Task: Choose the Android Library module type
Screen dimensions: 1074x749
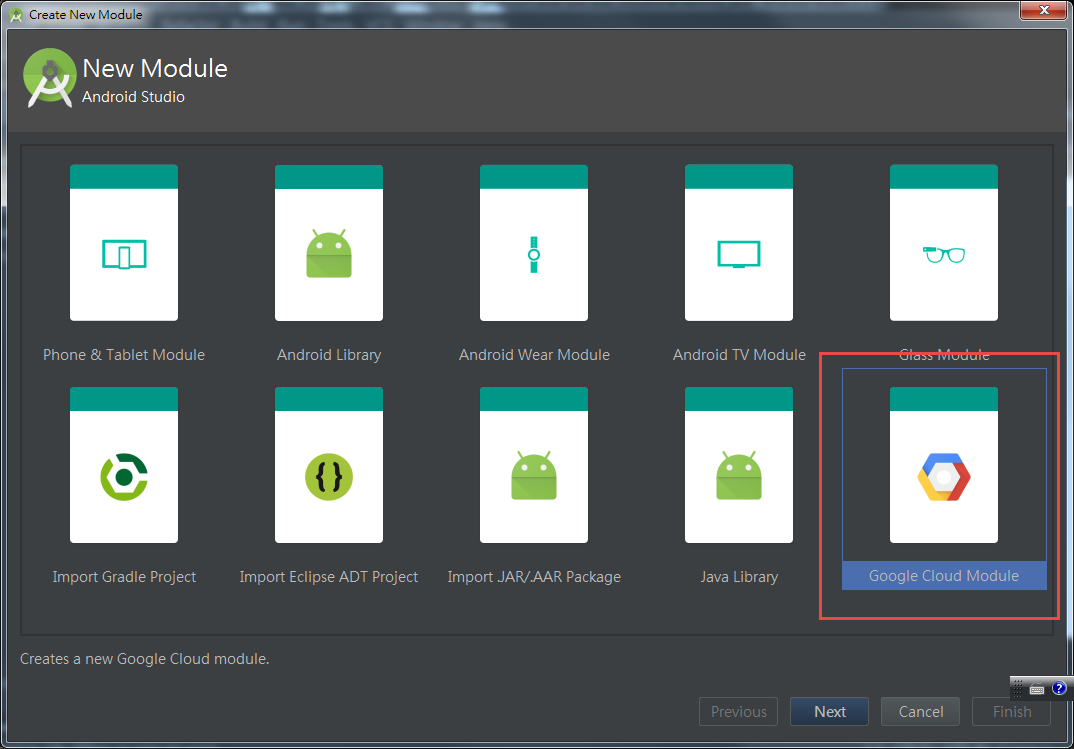Action: (329, 242)
